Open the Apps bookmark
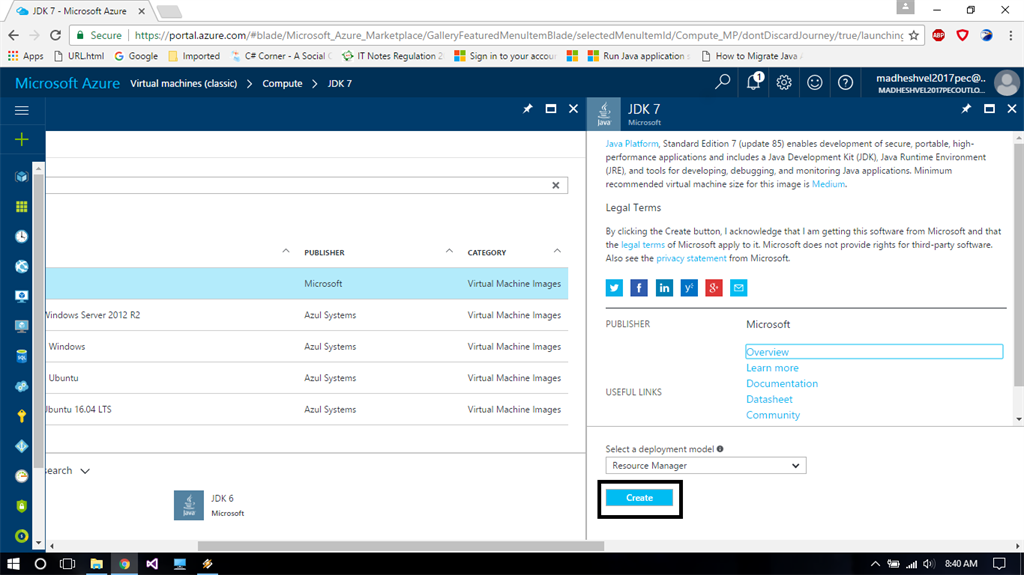Image resolution: width=1024 pixels, height=575 pixels. (x=25, y=56)
